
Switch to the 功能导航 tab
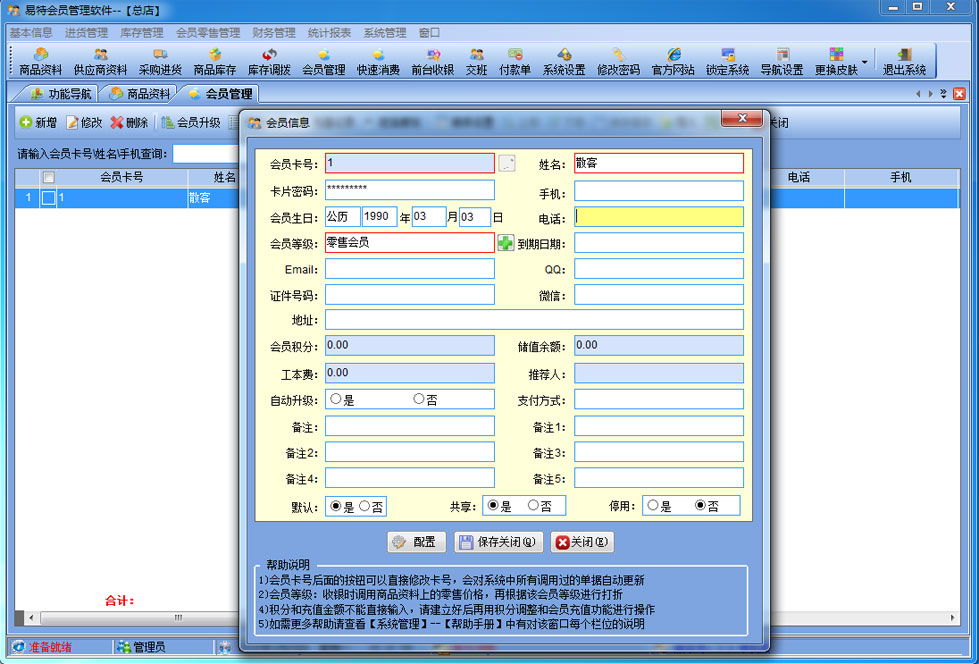point(61,94)
